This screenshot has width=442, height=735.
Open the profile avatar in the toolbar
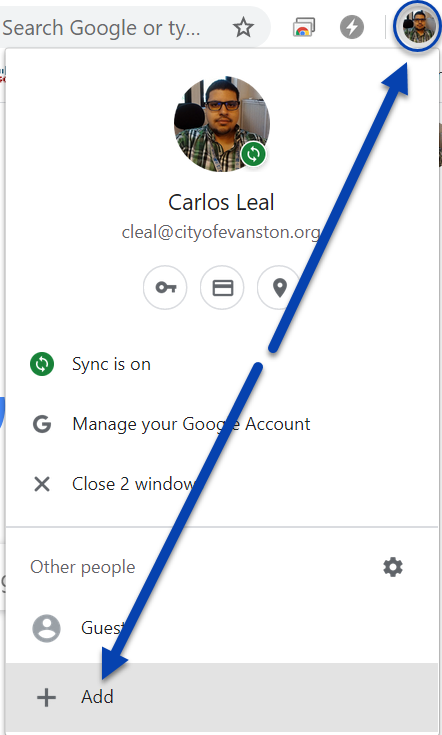(418, 26)
